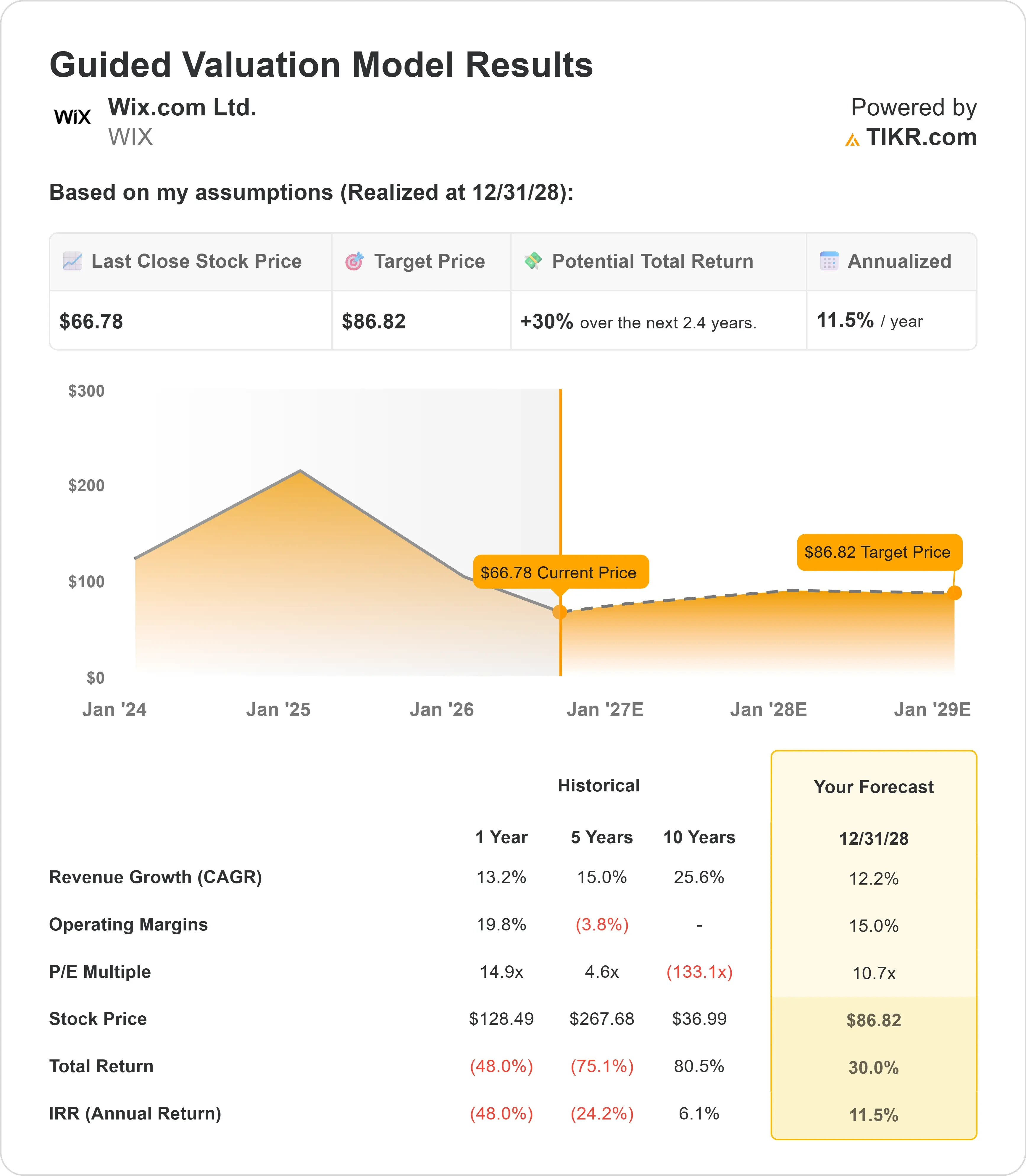Click the Jan '27E axis label
Viewport: 1026px width, 1176px height.
pos(605,710)
